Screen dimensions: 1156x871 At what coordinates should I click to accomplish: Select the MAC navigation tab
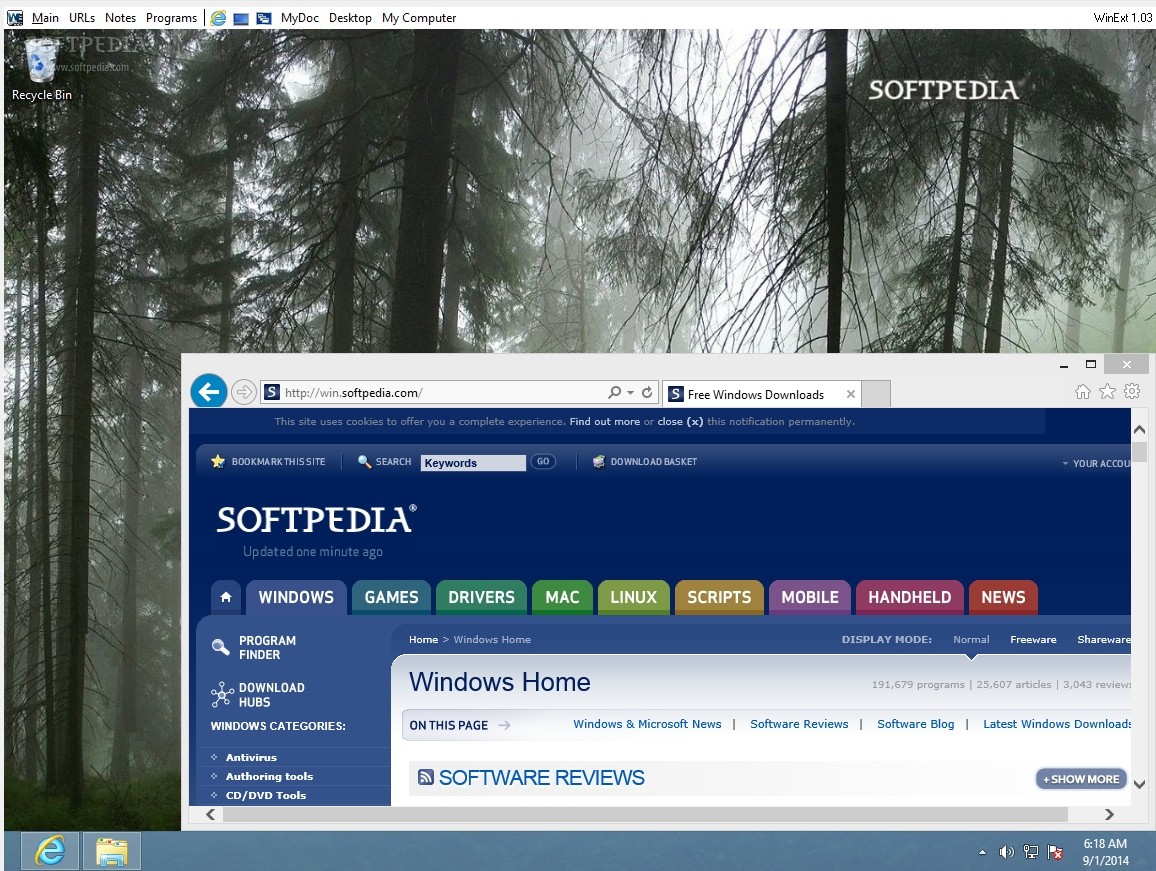coord(563,597)
